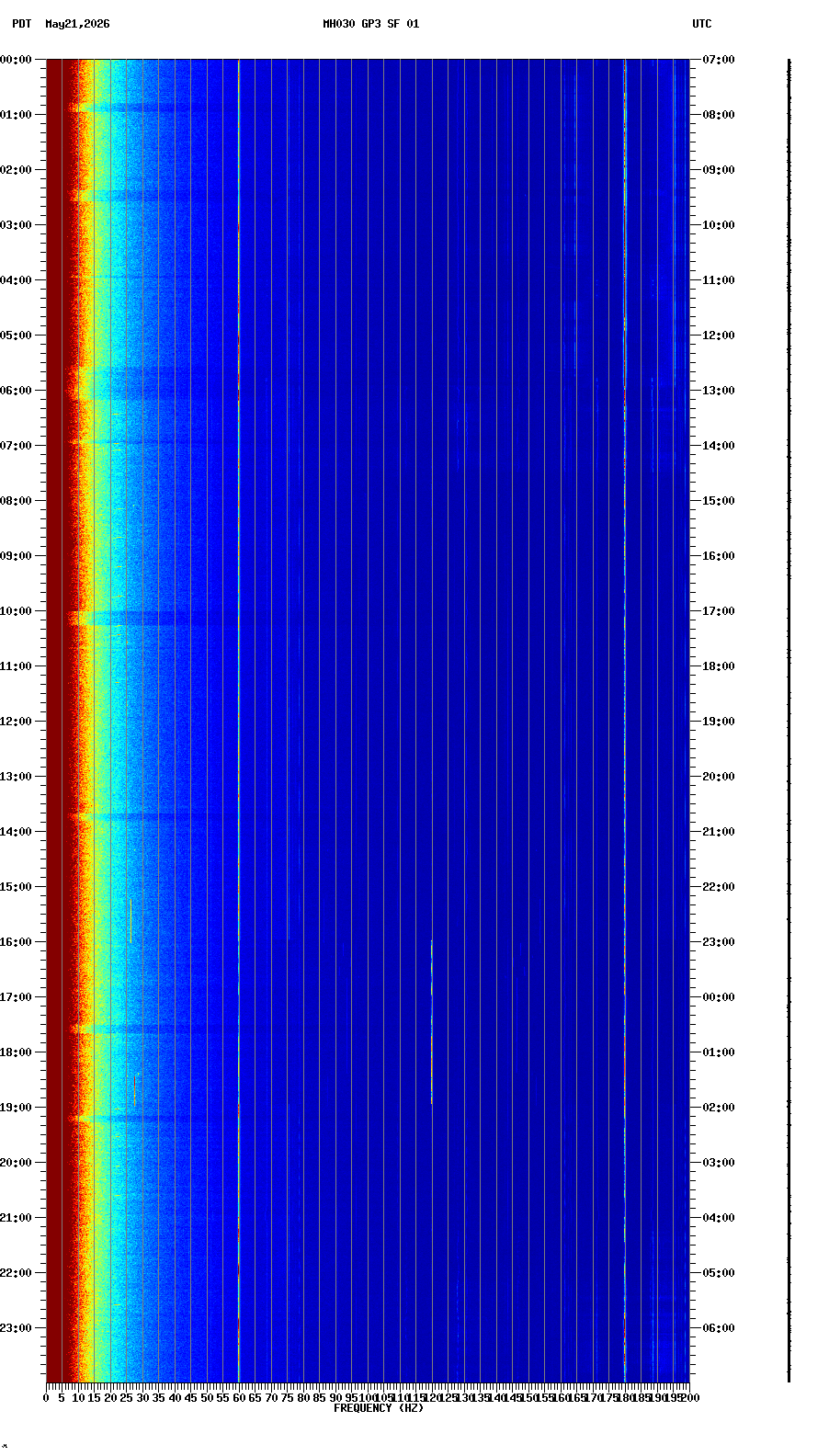829x1456 pixels.
Task: Click the 25 Hz frequency tick label
Action: pyautogui.click(x=126, y=1398)
